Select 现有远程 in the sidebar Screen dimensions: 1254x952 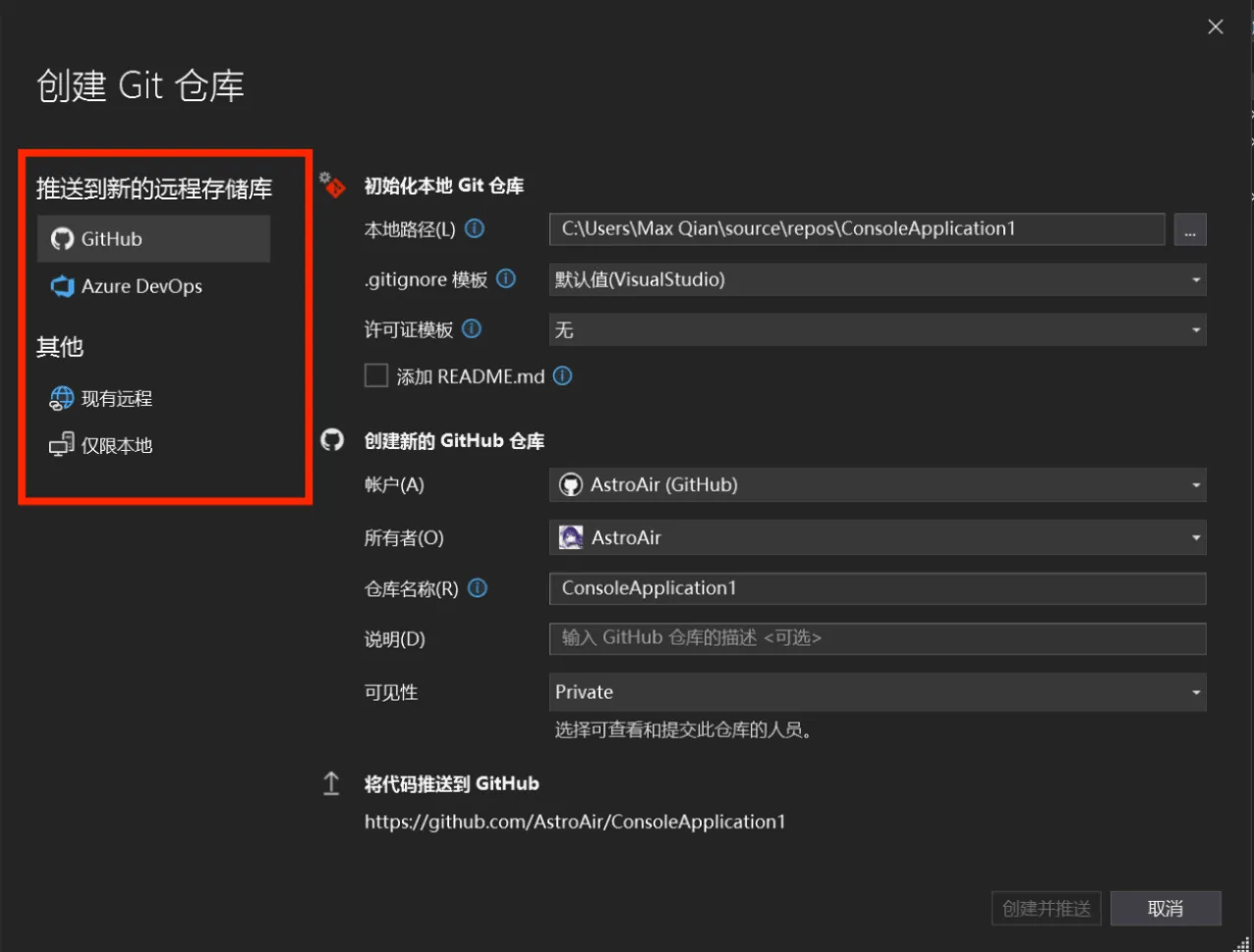coord(116,399)
